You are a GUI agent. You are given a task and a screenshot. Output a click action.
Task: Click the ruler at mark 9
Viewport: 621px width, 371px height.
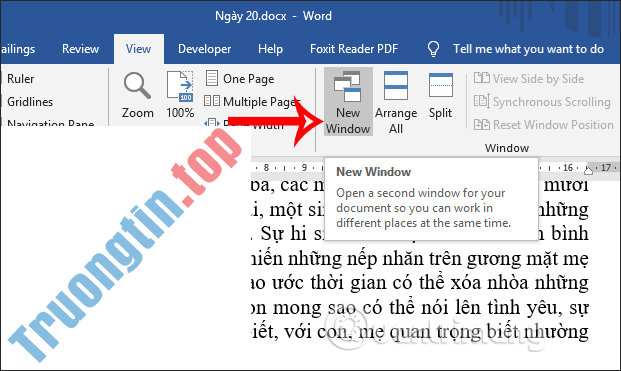[304, 167]
